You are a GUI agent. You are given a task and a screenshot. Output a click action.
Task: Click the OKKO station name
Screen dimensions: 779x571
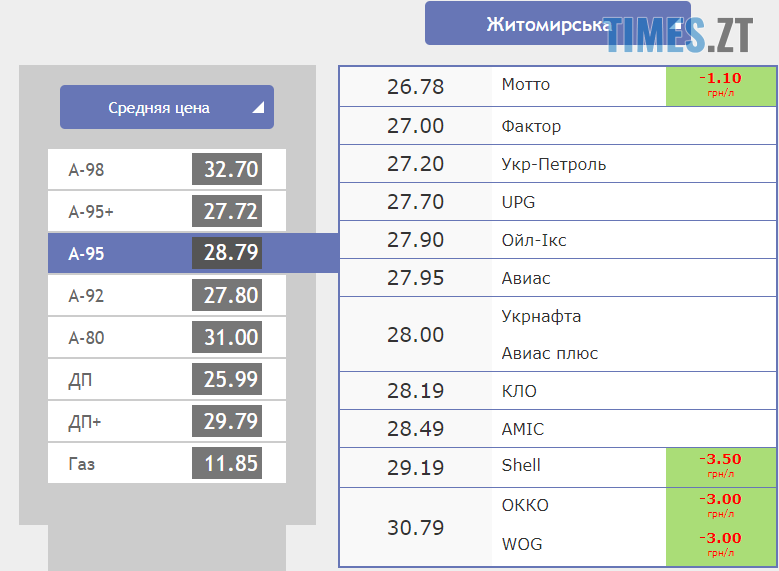coord(525,505)
